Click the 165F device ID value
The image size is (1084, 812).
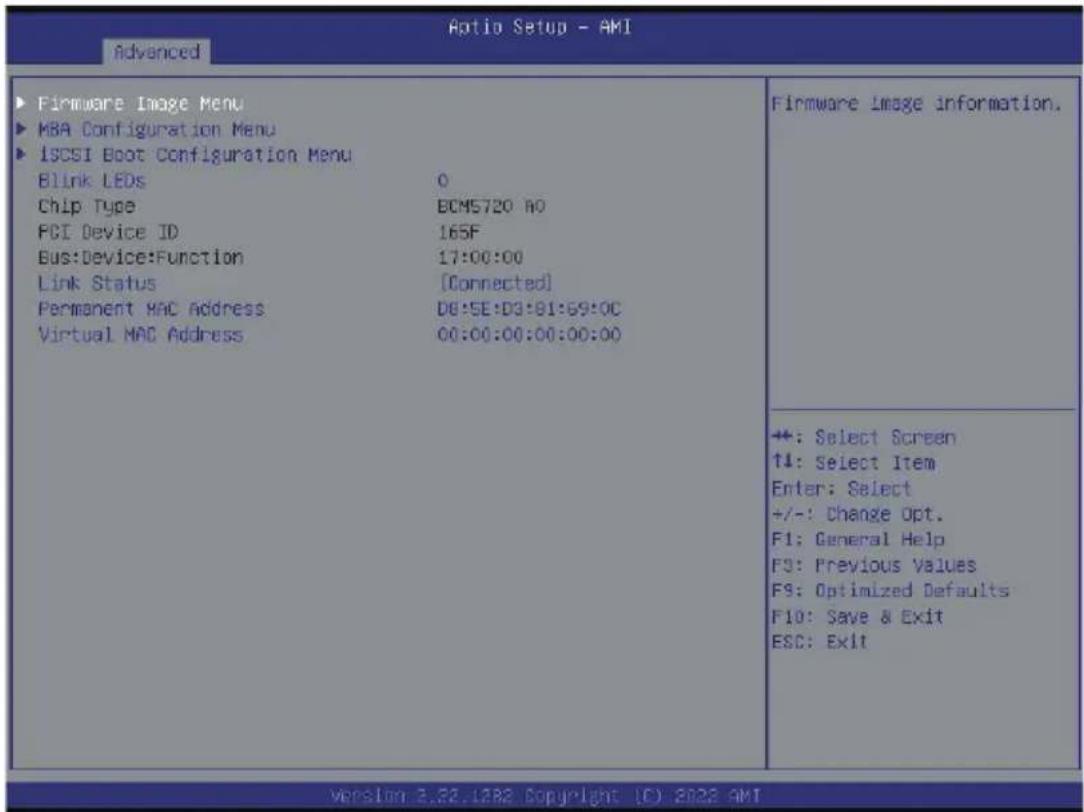pyautogui.click(x=458, y=232)
